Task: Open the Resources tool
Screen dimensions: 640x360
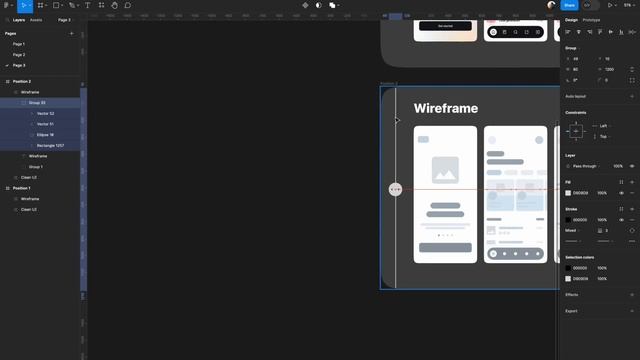Action: tap(101, 5)
